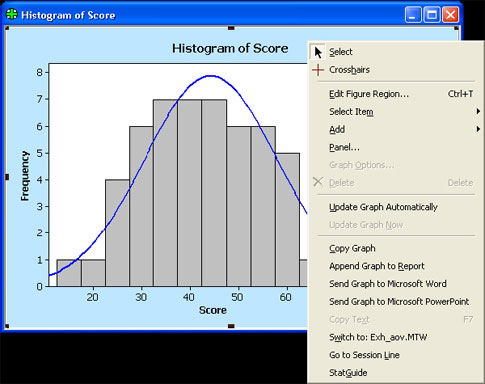The height and width of the screenshot is (384, 485).
Task: Click the disabled Copy Text entry
Action: pos(395,319)
